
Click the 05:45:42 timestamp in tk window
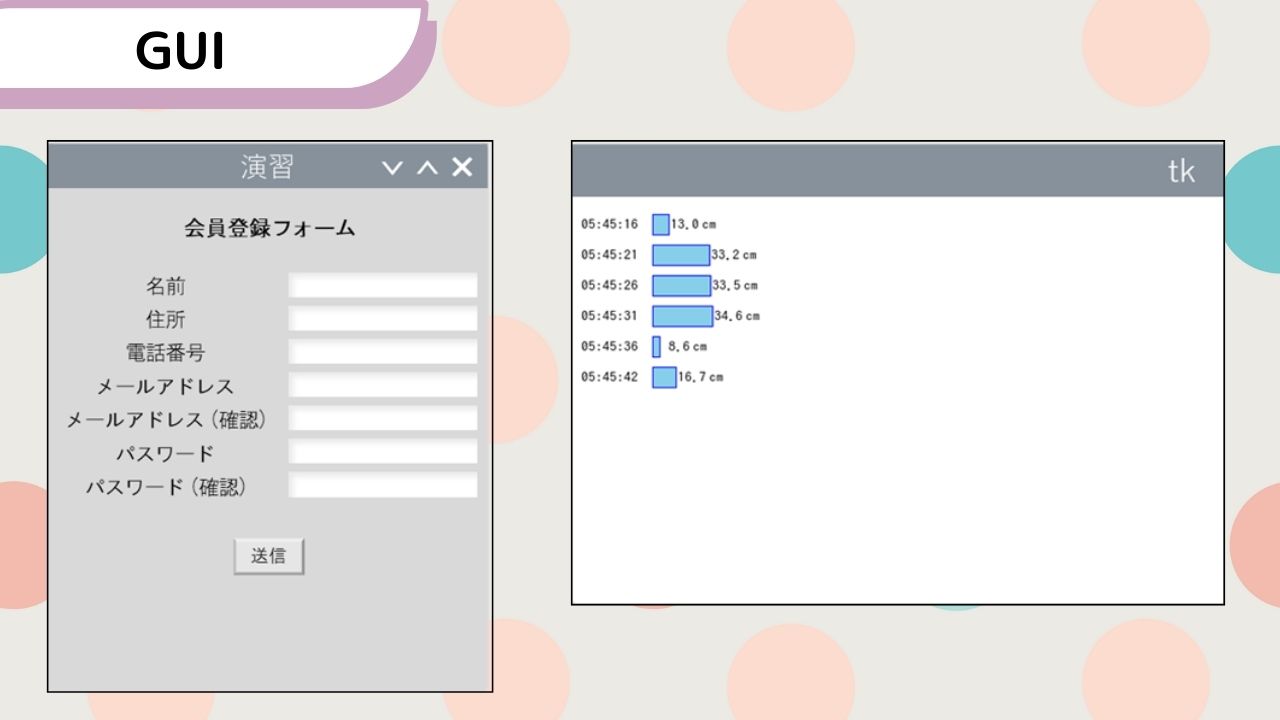[x=609, y=377]
